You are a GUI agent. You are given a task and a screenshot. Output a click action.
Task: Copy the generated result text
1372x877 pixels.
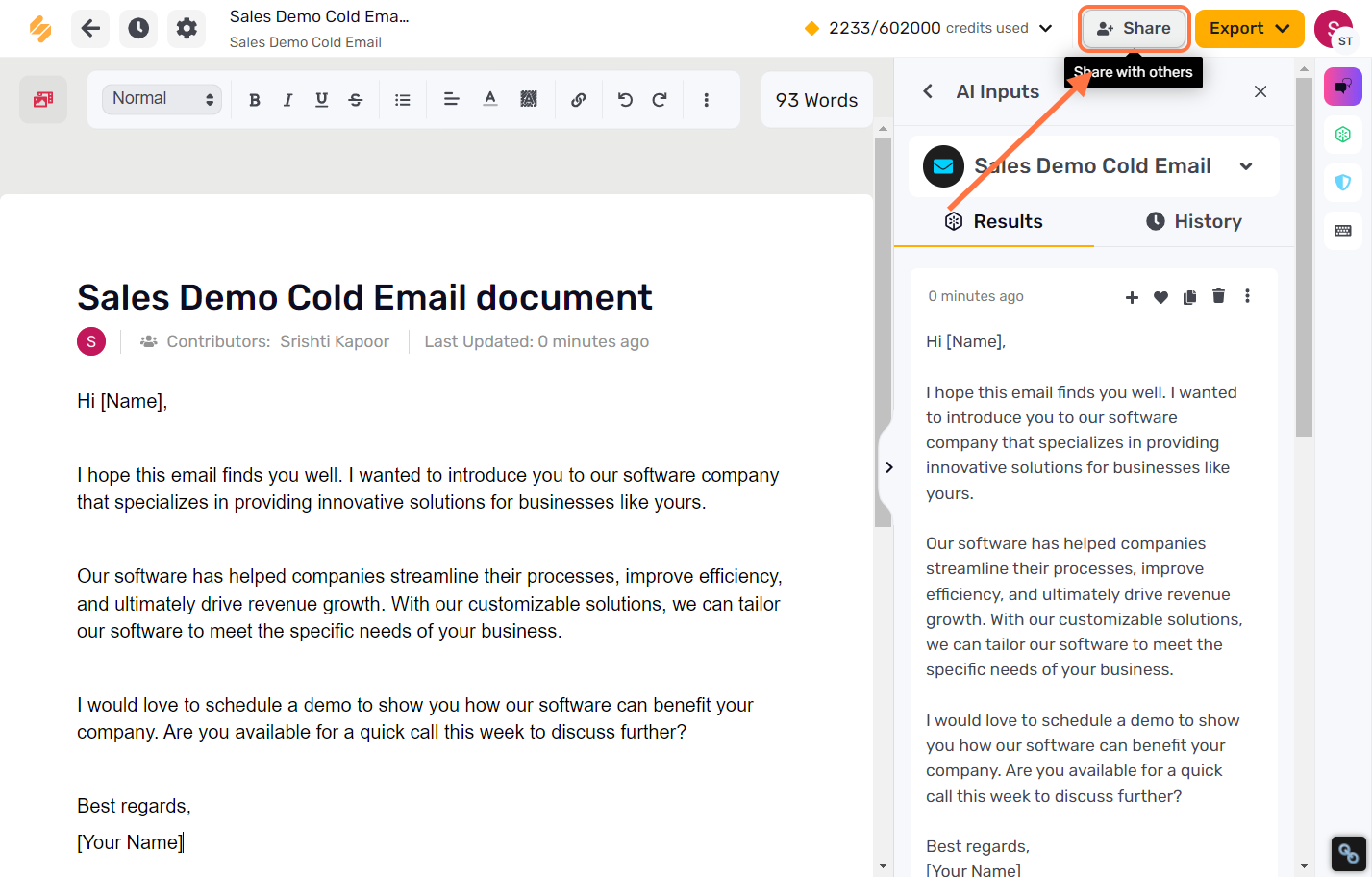1189,297
